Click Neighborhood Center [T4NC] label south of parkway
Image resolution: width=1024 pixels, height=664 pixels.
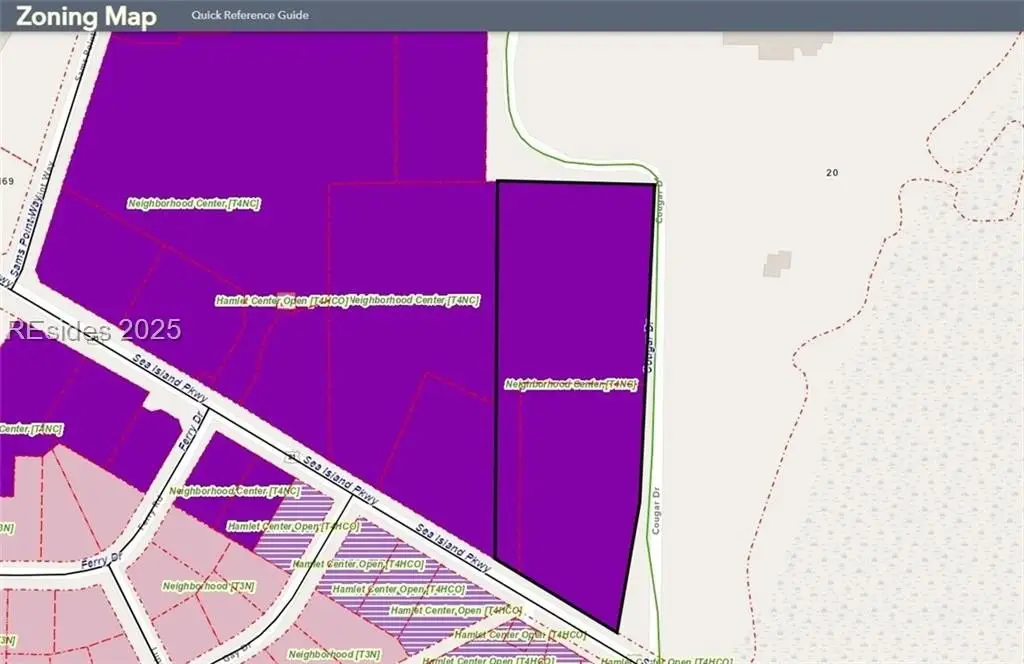click(x=235, y=491)
